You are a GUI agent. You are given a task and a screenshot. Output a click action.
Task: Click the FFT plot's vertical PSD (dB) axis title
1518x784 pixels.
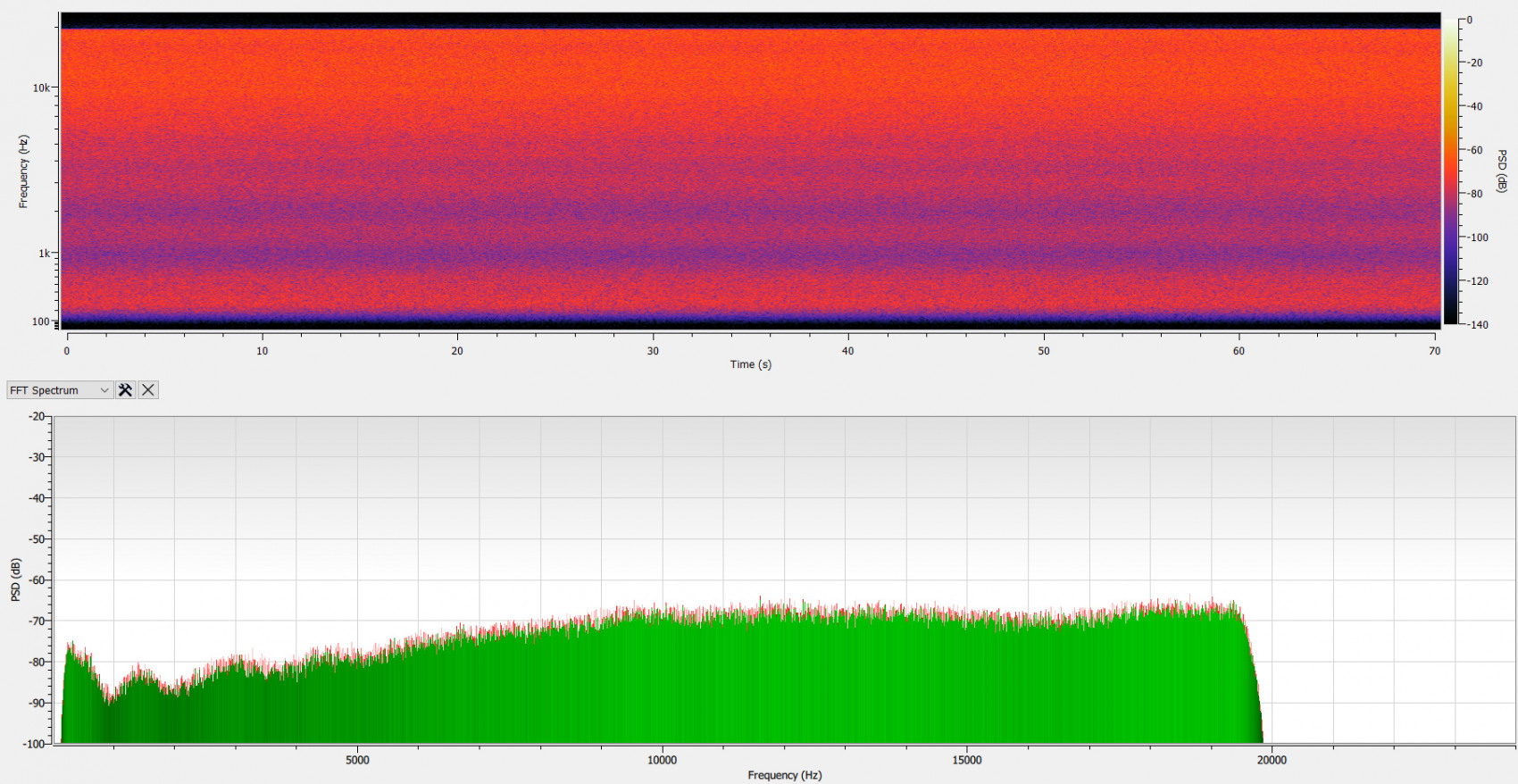pyautogui.click(x=15, y=580)
